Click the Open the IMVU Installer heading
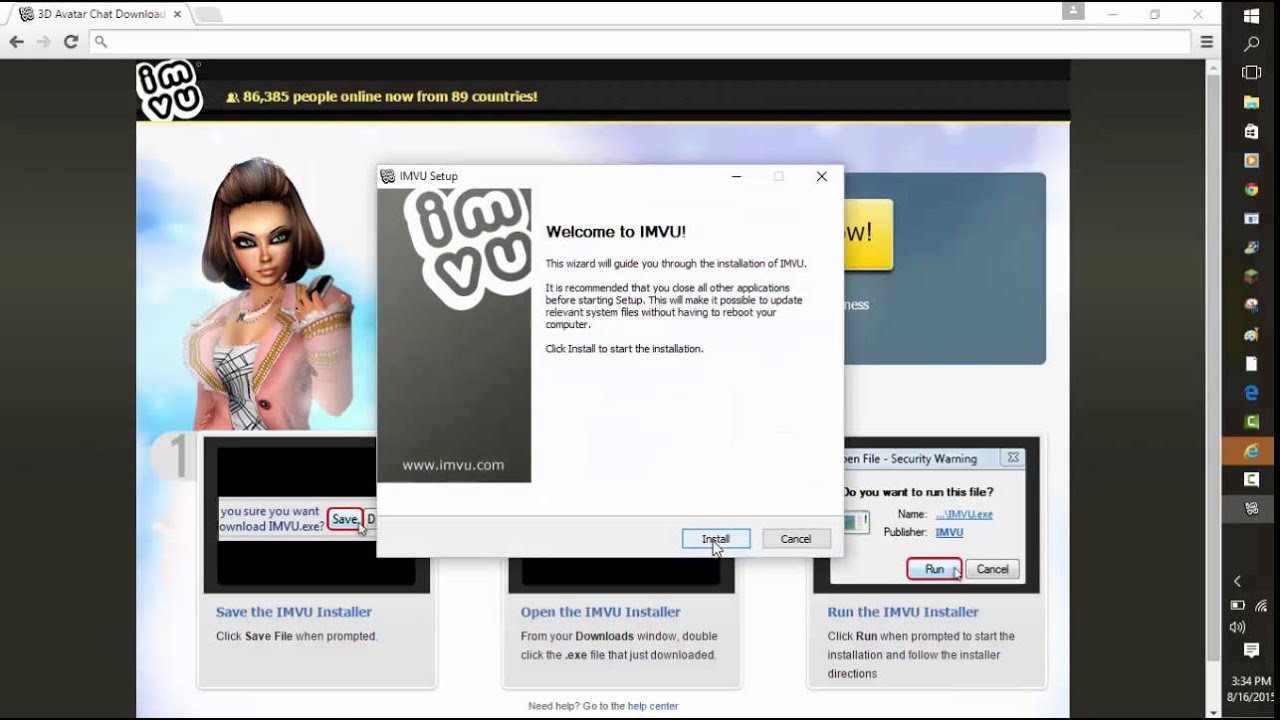The image size is (1280, 720). [600, 612]
